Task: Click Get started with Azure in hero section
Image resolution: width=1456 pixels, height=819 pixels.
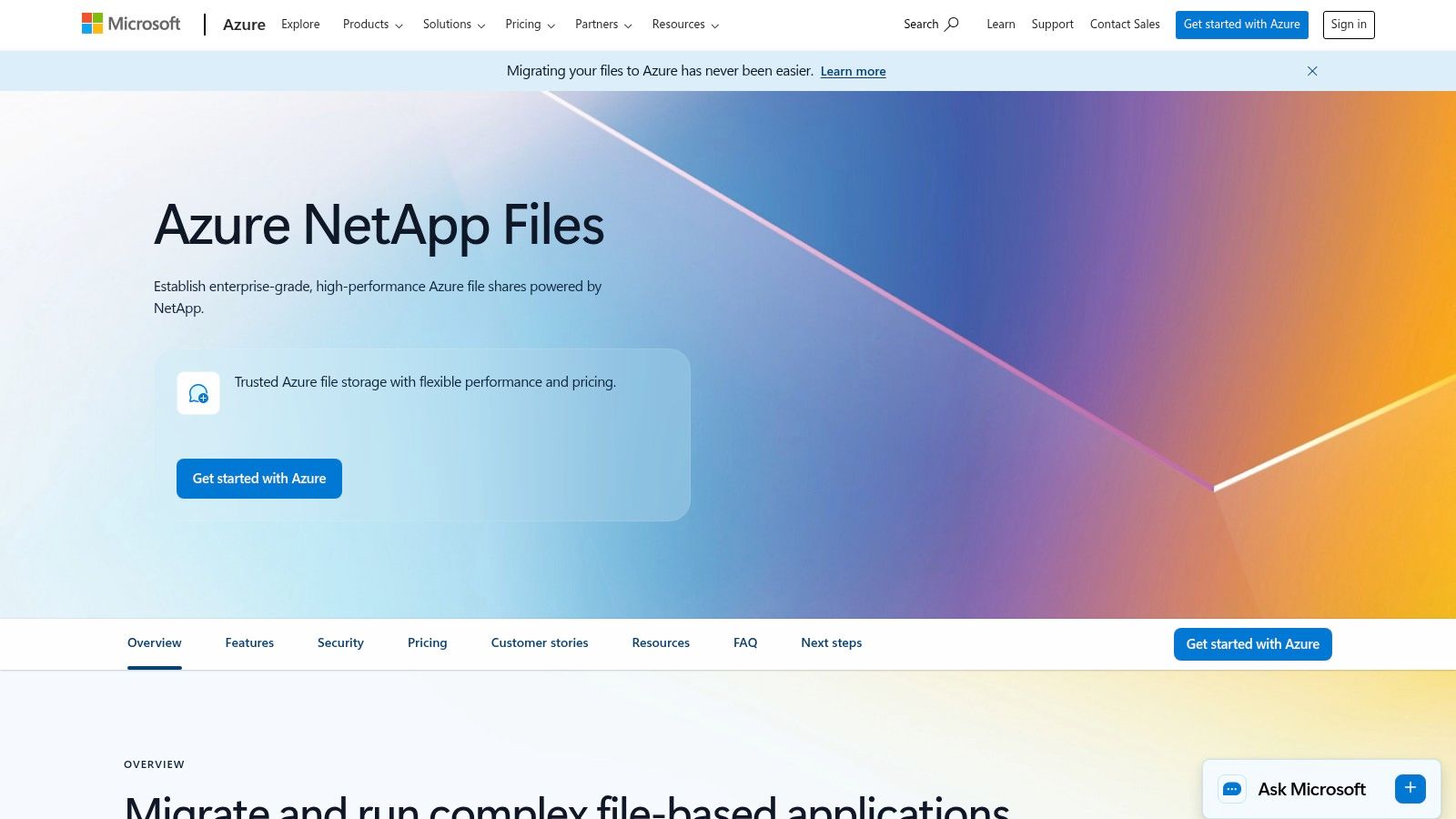Action: [x=258, y=478]
